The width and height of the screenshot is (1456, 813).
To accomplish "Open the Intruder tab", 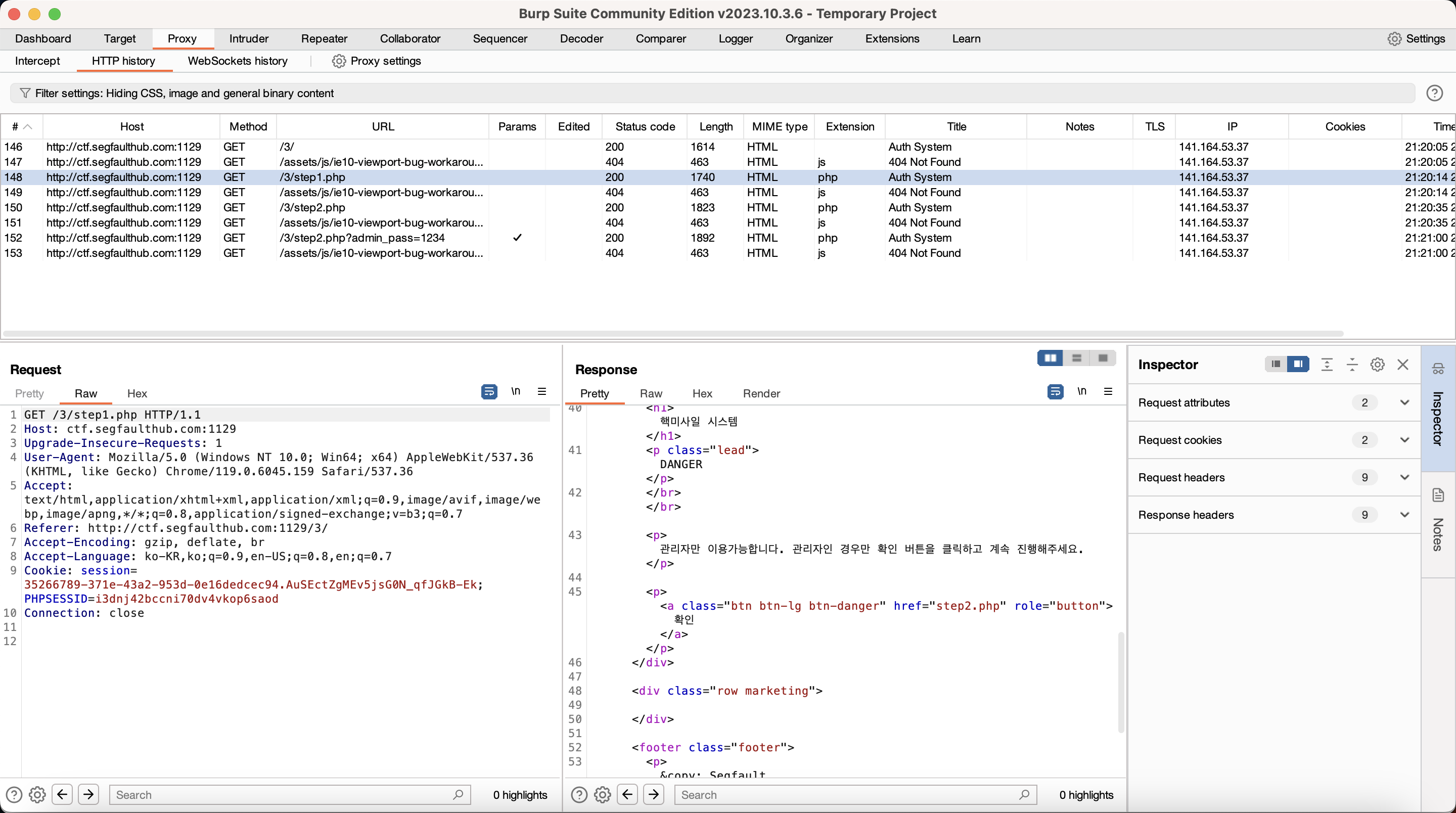I will [x=249, y=38].
